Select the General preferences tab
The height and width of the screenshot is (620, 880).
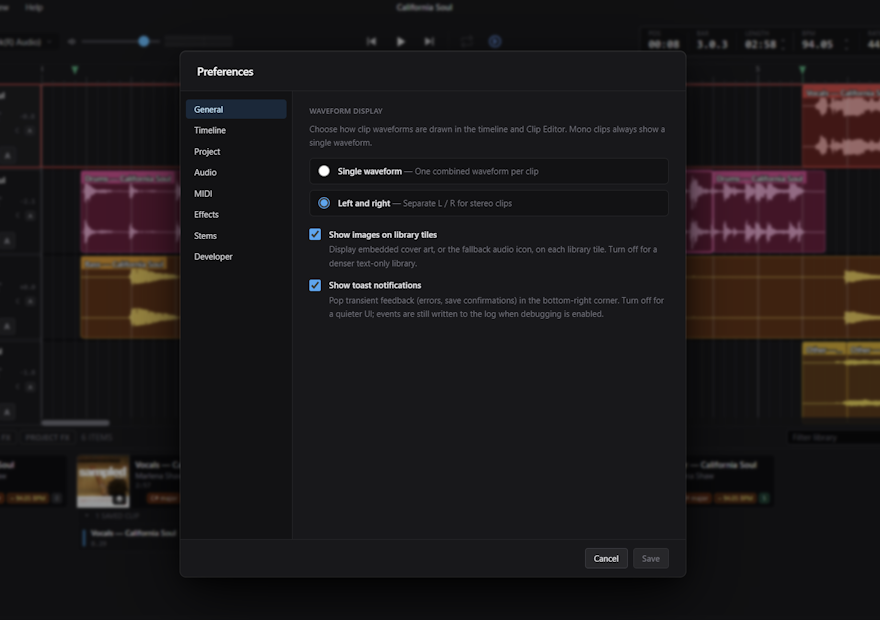click(x=236, y=109)
